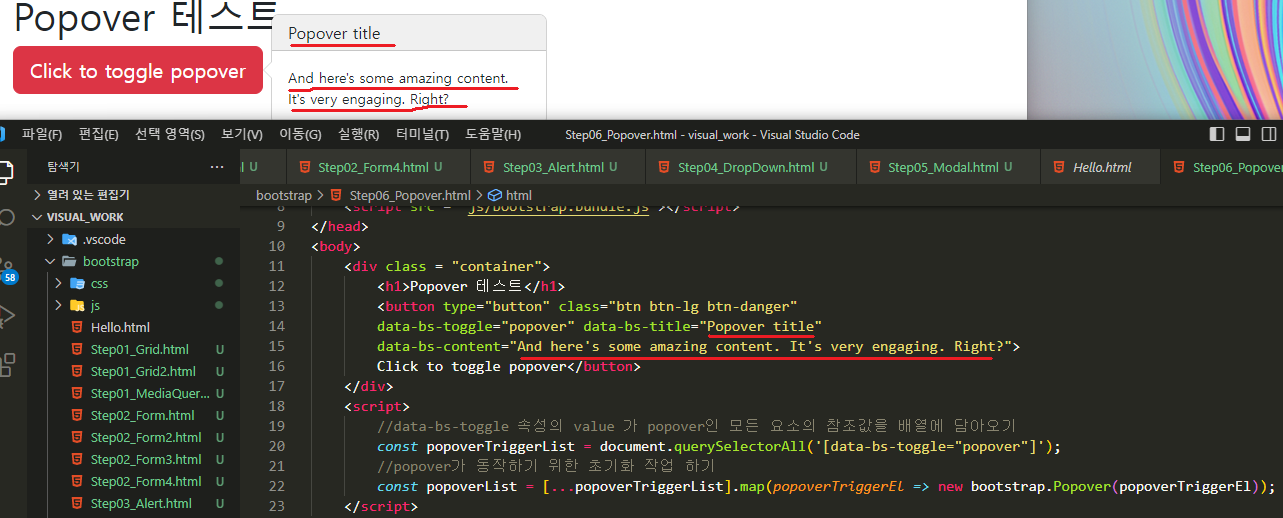This screenshot has height=518, width=1283.
Task: Switch to the Step02_Form4.html editor tab
Action: point(379,167)
